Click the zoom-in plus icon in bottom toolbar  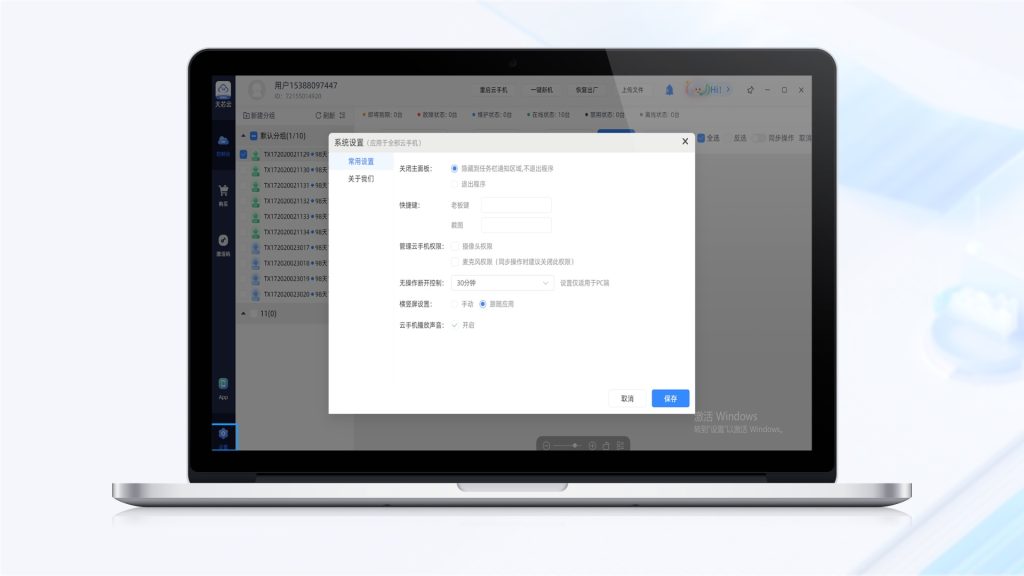tap(592, 445)
